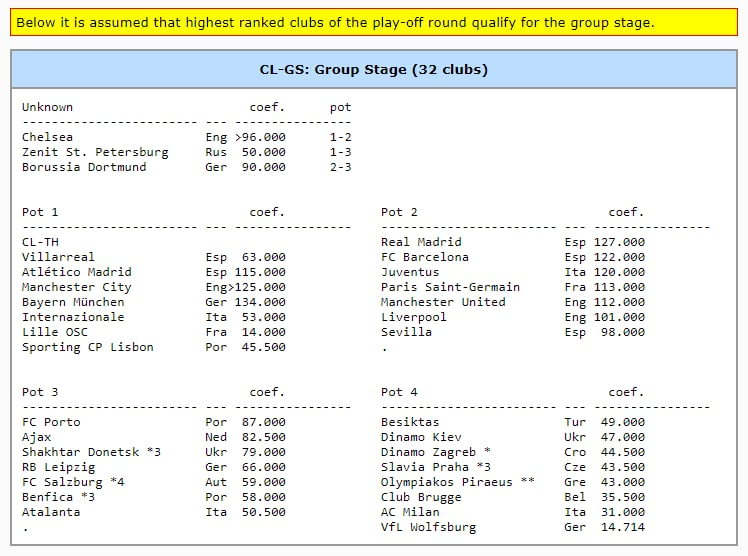Image resolution: width=748 pixels, height=556 pixels.
Task: Select Bayern München's coefficient 134.000
Action: (260, 302)
